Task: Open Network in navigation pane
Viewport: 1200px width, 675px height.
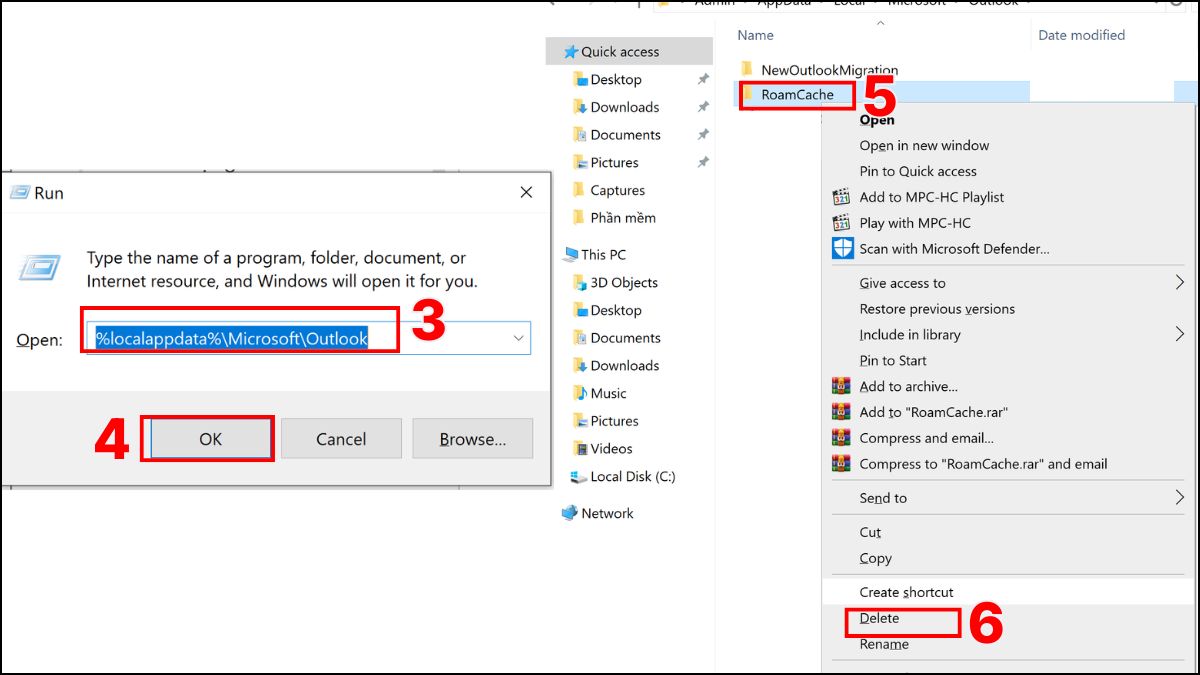Action: pyautogui.click(x=607, y=513)
